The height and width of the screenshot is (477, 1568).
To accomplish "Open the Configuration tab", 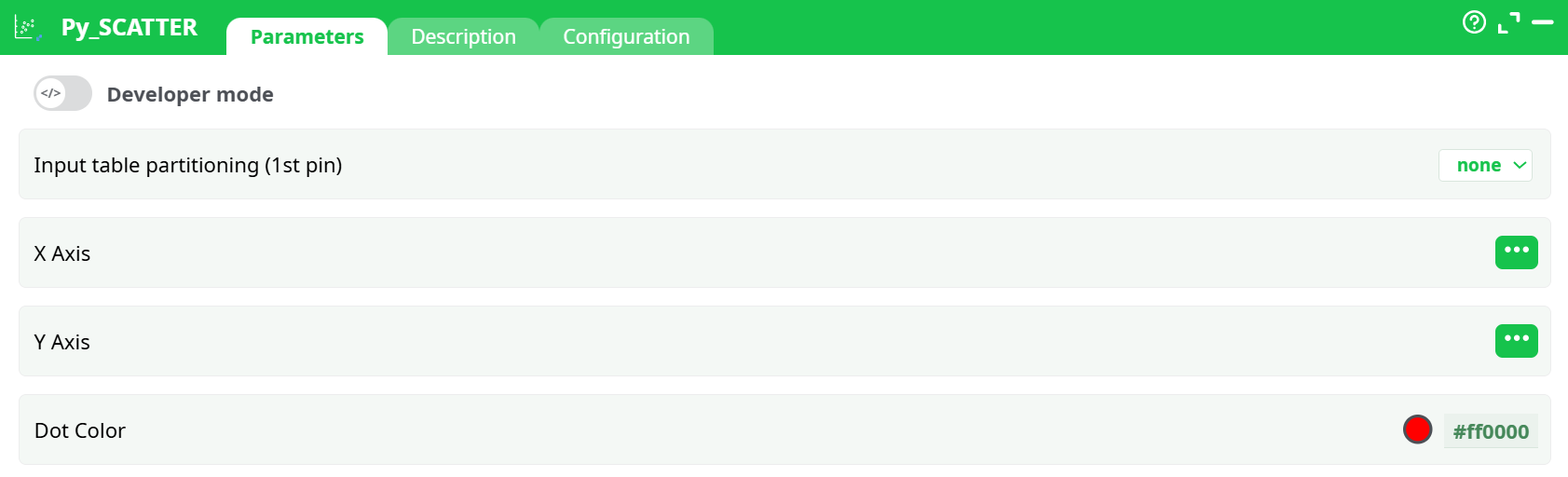I will tap(626, 37).
